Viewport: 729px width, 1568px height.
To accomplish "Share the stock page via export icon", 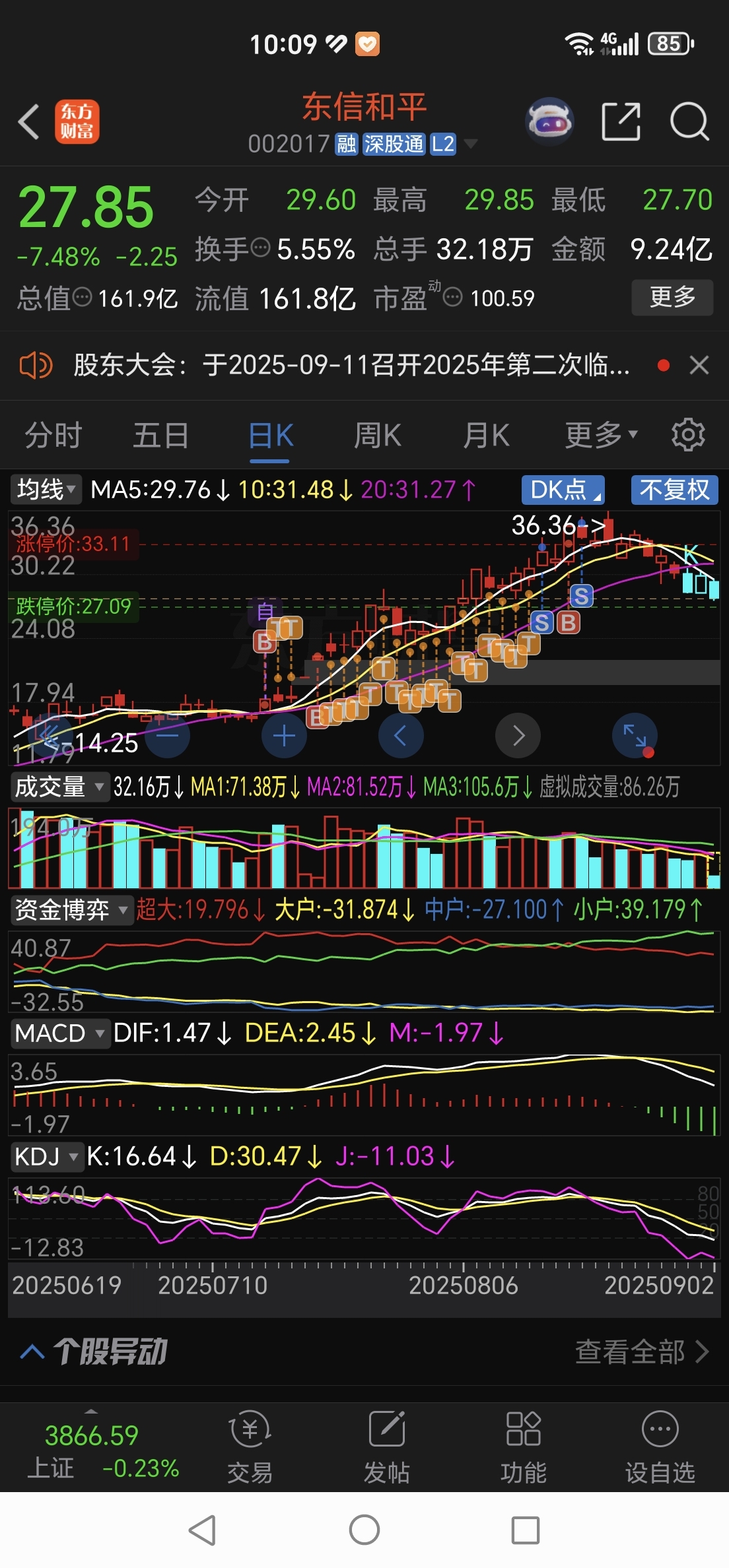I will click(x=621, y=122).
